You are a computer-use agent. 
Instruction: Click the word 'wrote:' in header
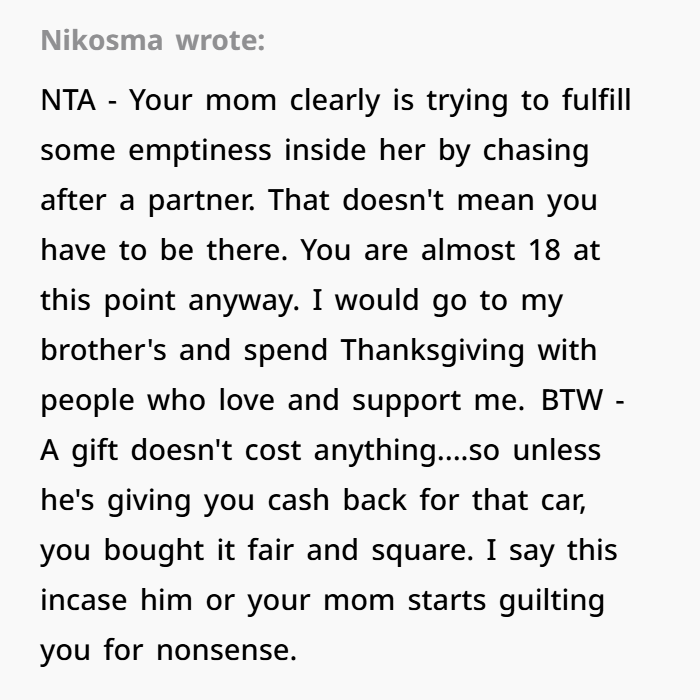(221, 40)
